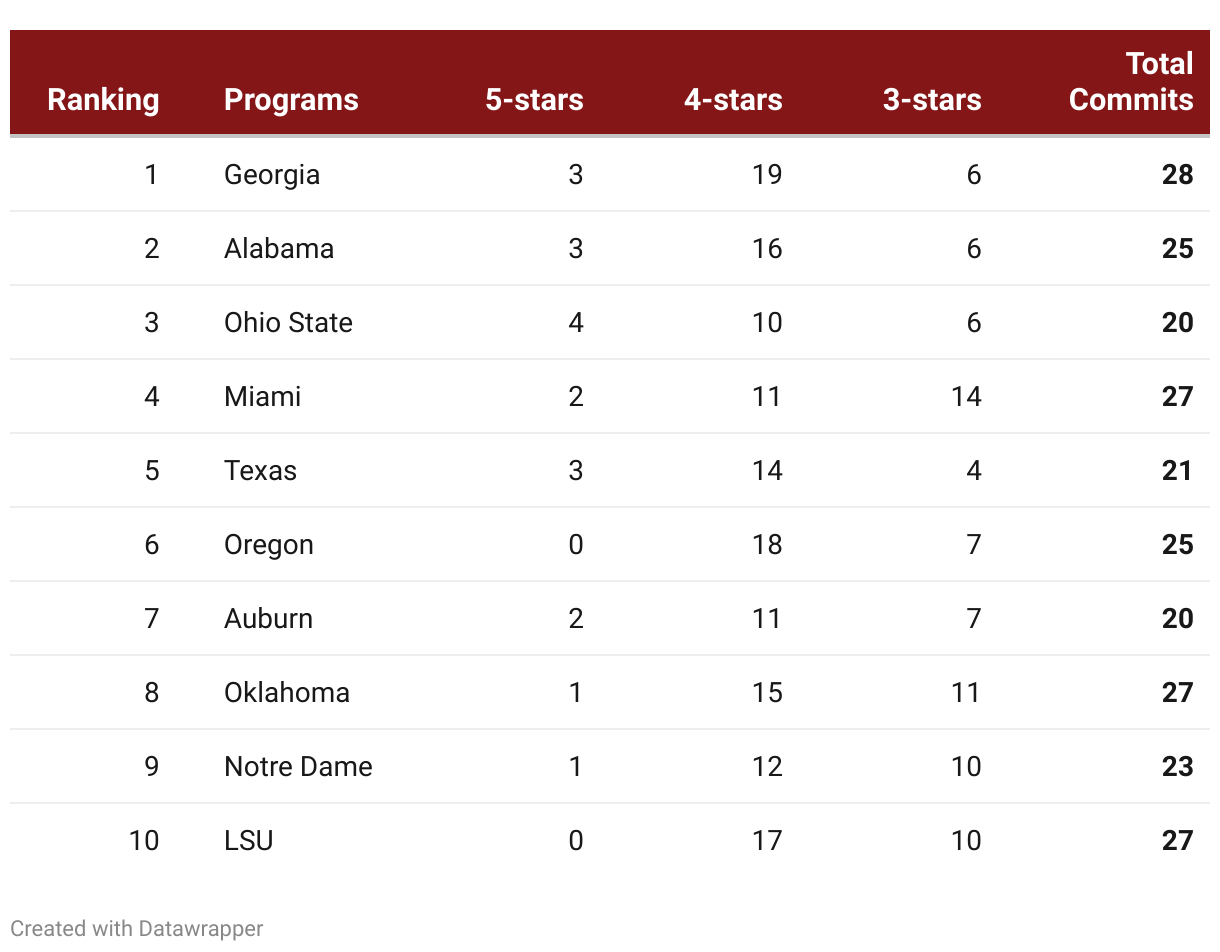1220x952 pixels.
Task: Click the Miami program cell
Action: 262,397
